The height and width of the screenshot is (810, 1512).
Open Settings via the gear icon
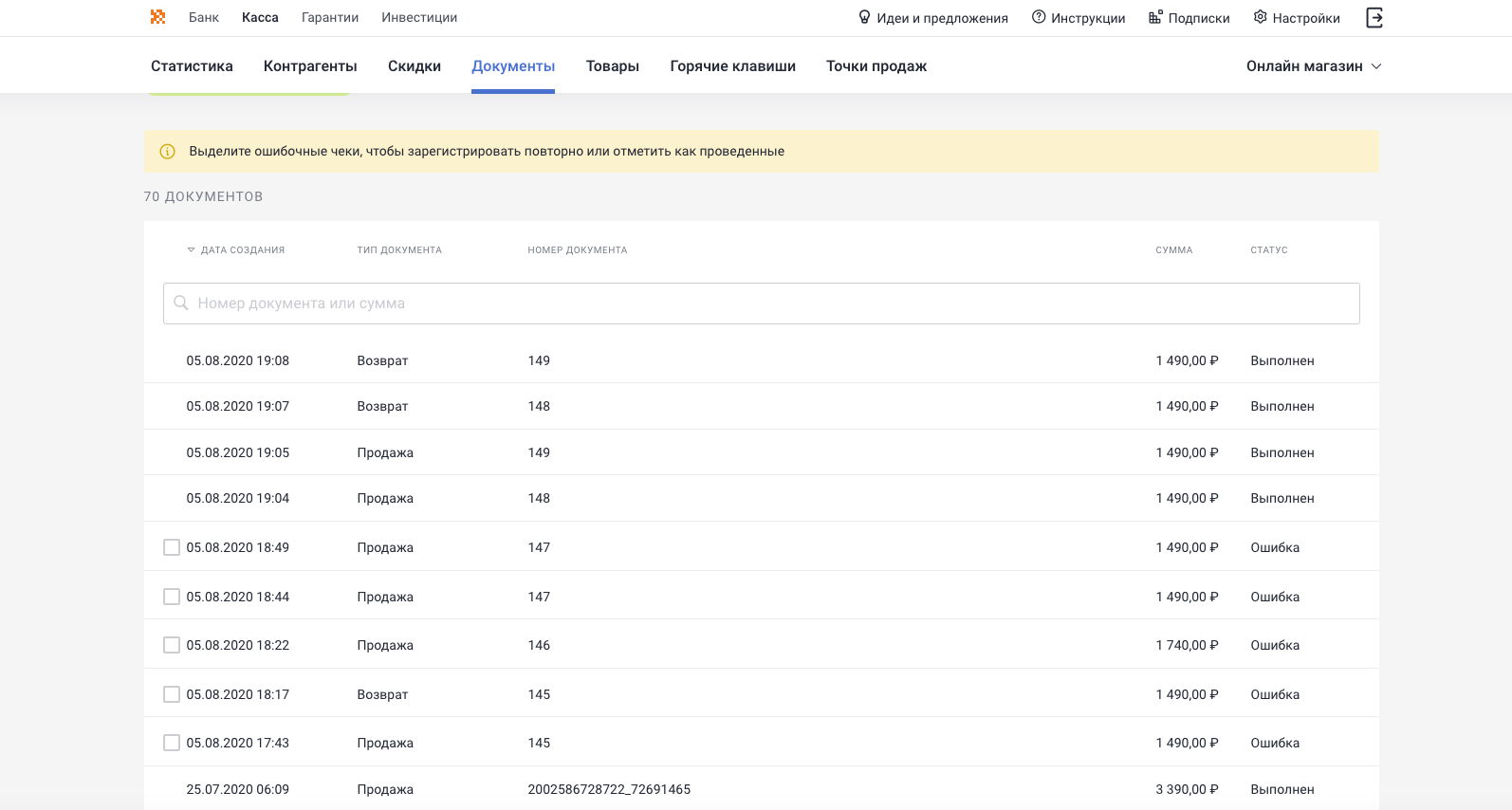tap(1260, 17)
